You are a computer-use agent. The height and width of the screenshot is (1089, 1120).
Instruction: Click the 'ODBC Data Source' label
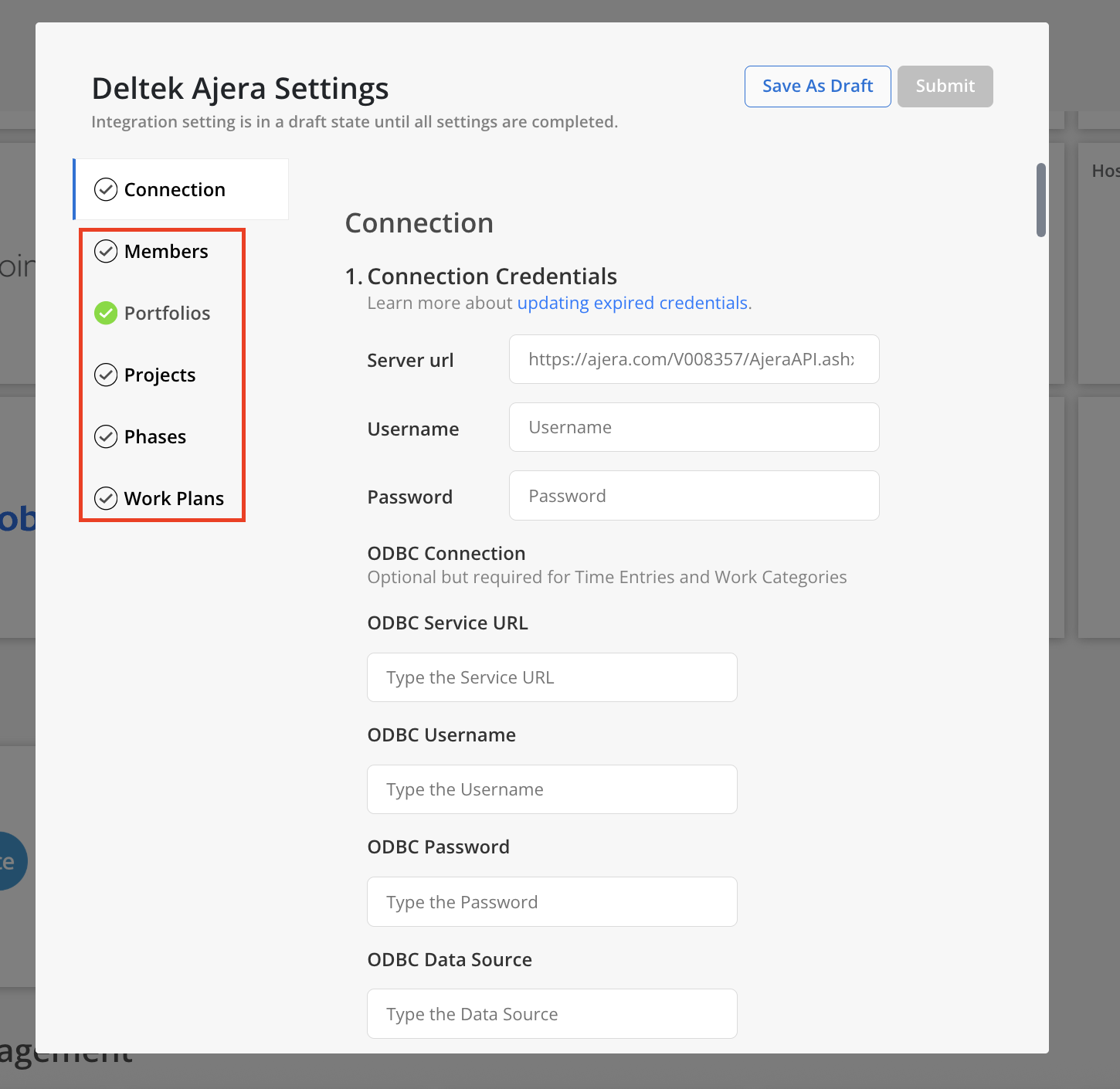tap(450, 960)
